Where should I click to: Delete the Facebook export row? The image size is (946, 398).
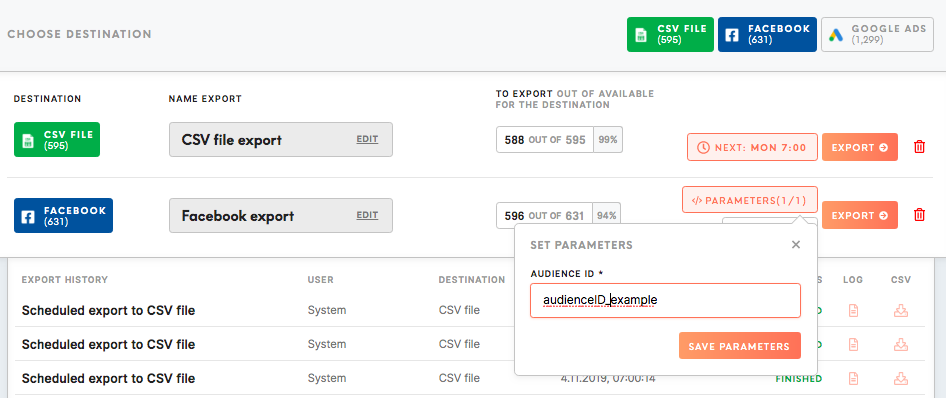coord(919,215)
